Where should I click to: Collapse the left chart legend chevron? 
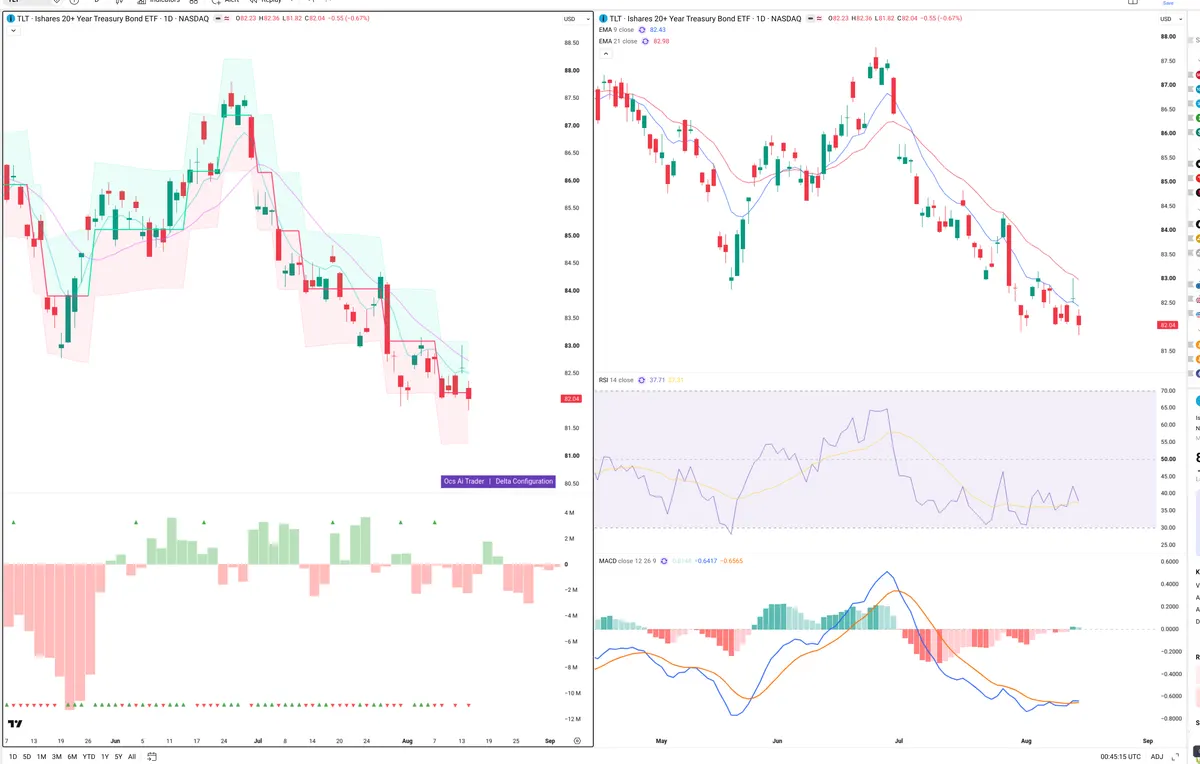(13, 31)
